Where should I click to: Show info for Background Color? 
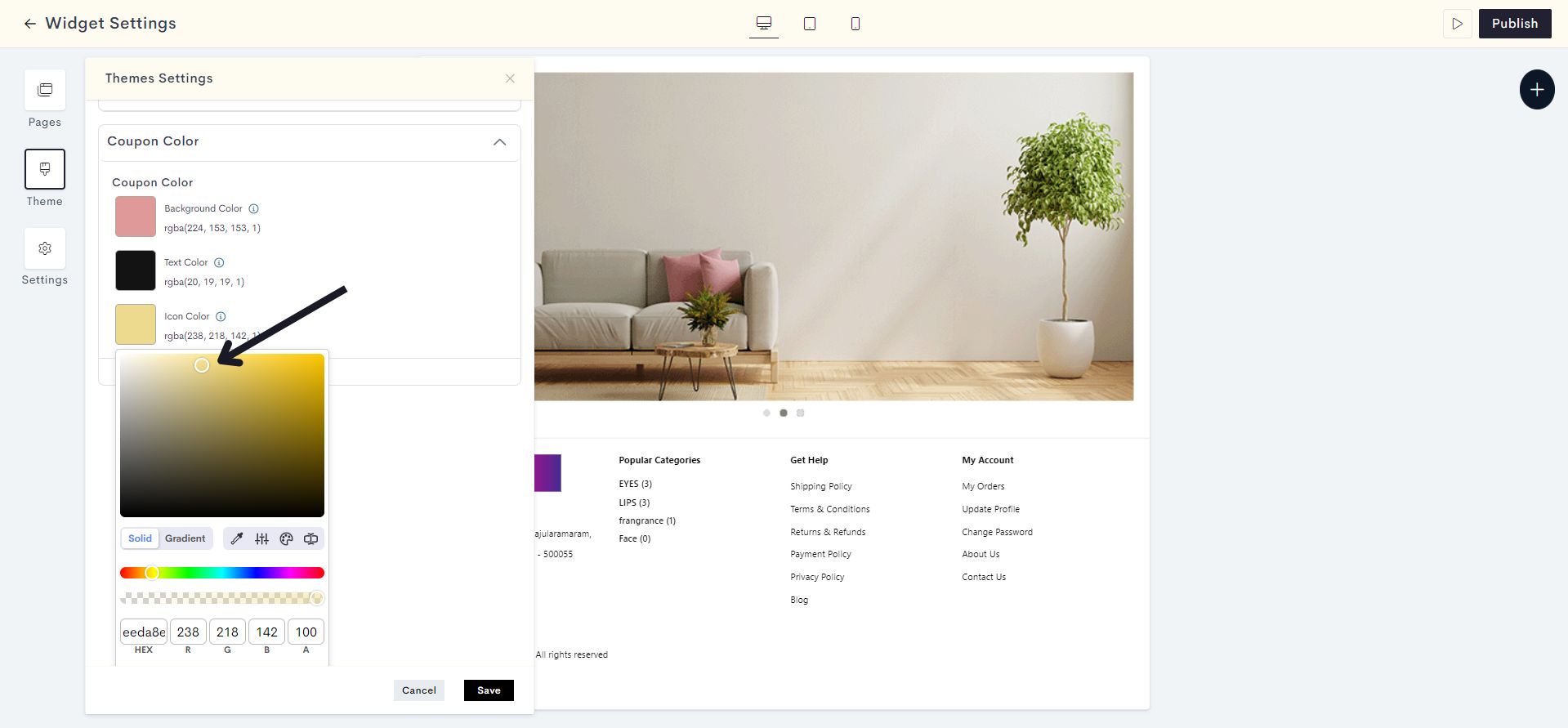[253, 208]
